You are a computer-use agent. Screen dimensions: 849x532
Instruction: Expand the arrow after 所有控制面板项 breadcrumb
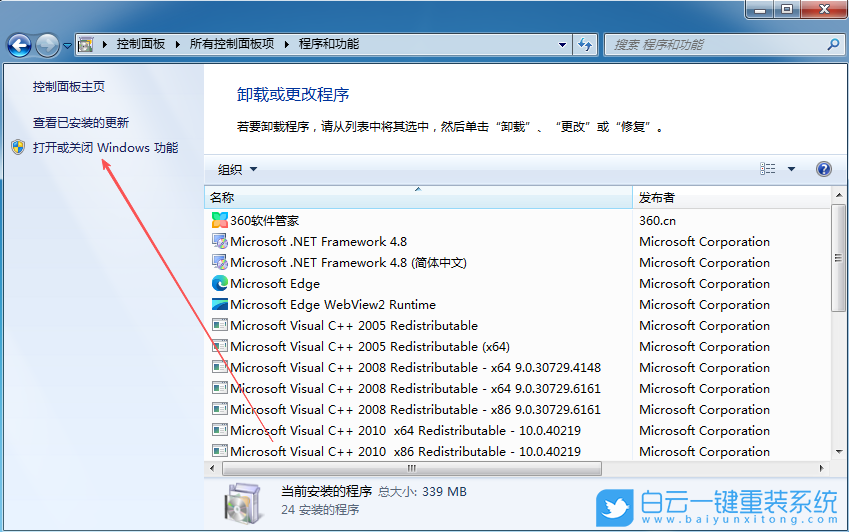pos(286,44)
